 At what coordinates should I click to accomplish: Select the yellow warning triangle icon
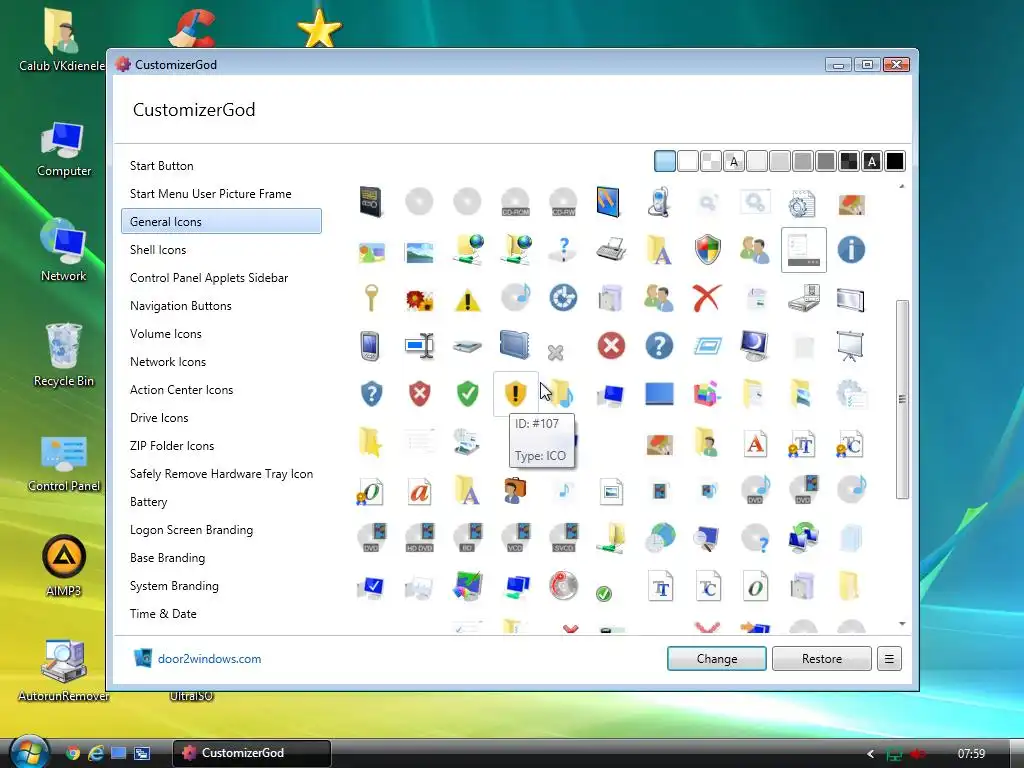click(468, 300)
